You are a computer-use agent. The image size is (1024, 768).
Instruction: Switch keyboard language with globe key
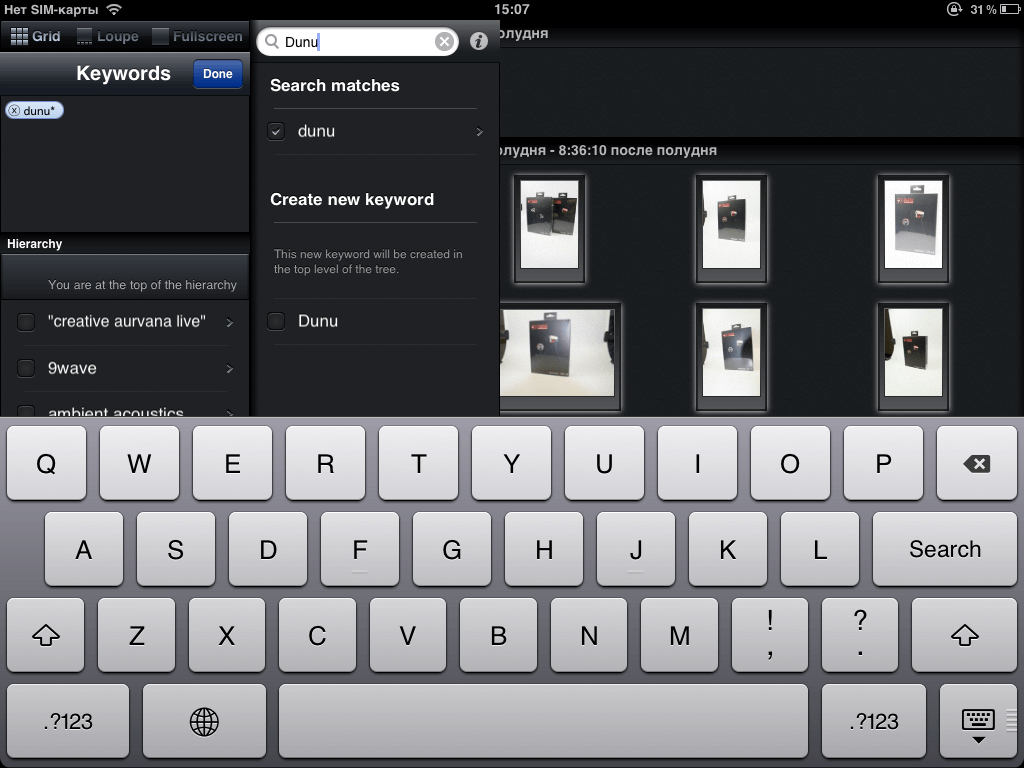204,721
